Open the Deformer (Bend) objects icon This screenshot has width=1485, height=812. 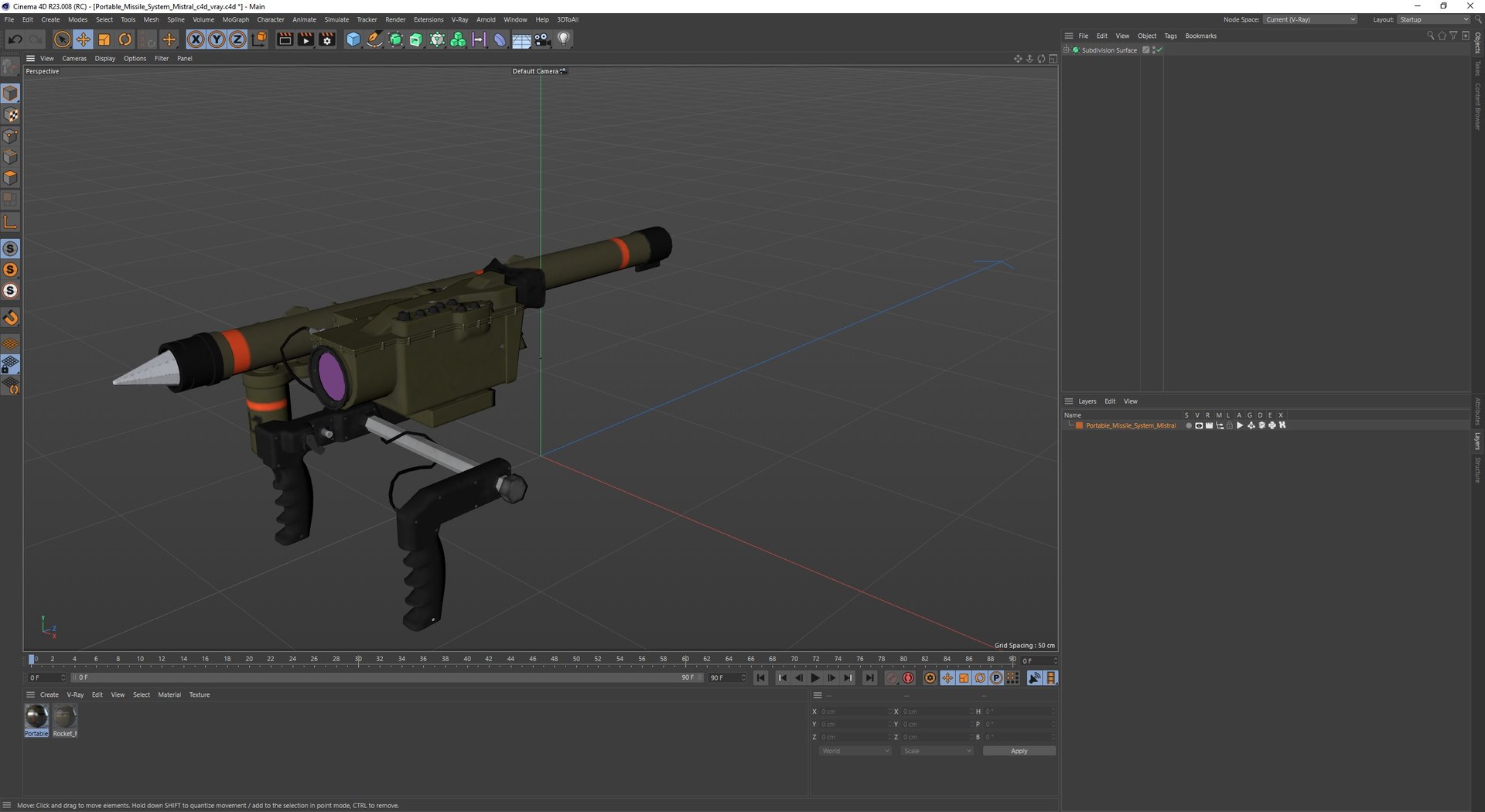click(x=500, y=39)
